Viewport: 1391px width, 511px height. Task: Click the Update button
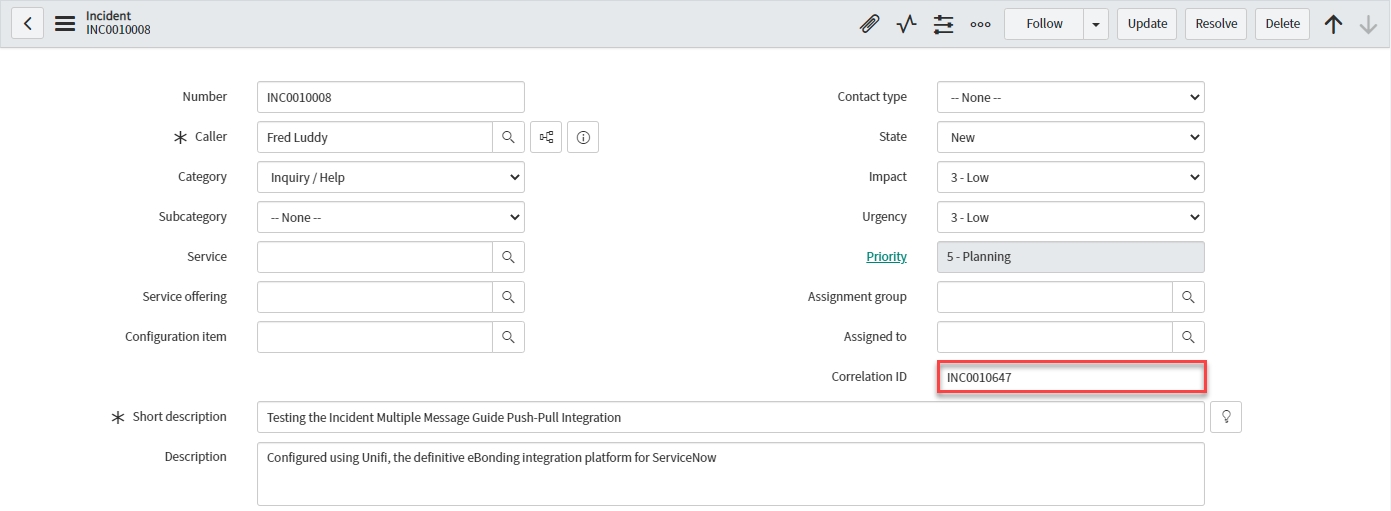tap(1147, 24)
